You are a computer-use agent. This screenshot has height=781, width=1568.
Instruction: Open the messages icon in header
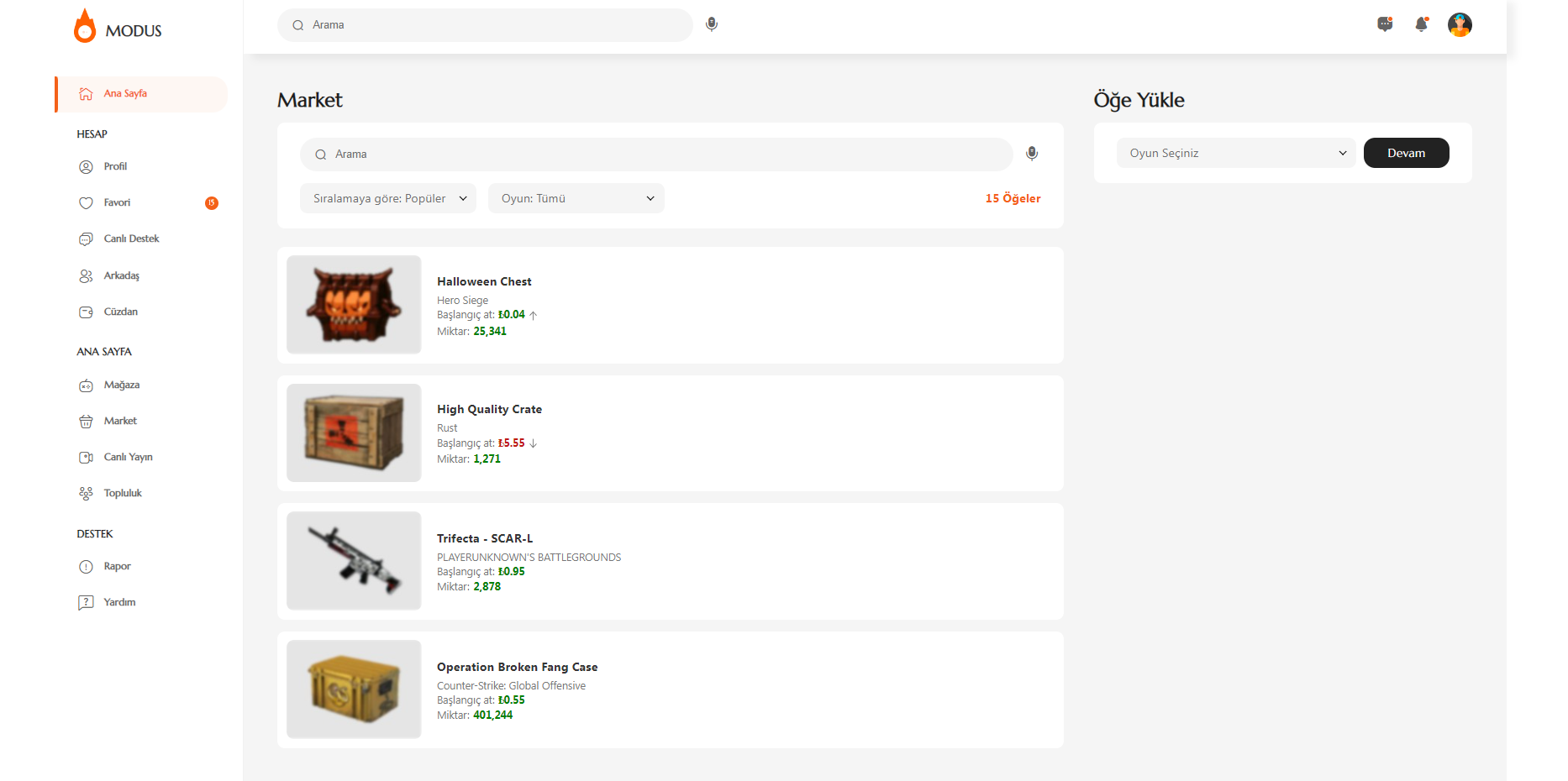coord(1385,24)
